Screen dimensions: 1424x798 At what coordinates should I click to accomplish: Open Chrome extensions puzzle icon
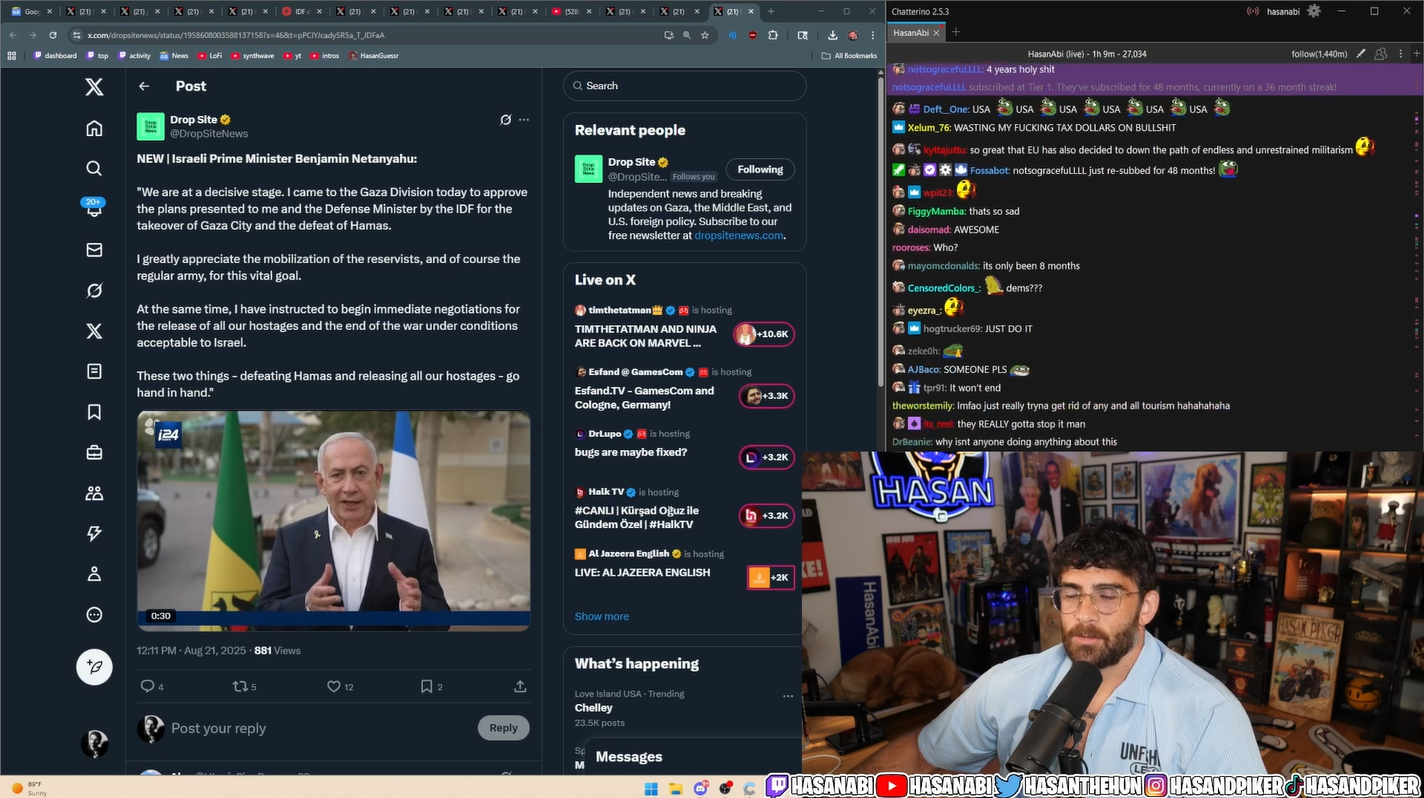pyautogui.click(x=773, y=35)
